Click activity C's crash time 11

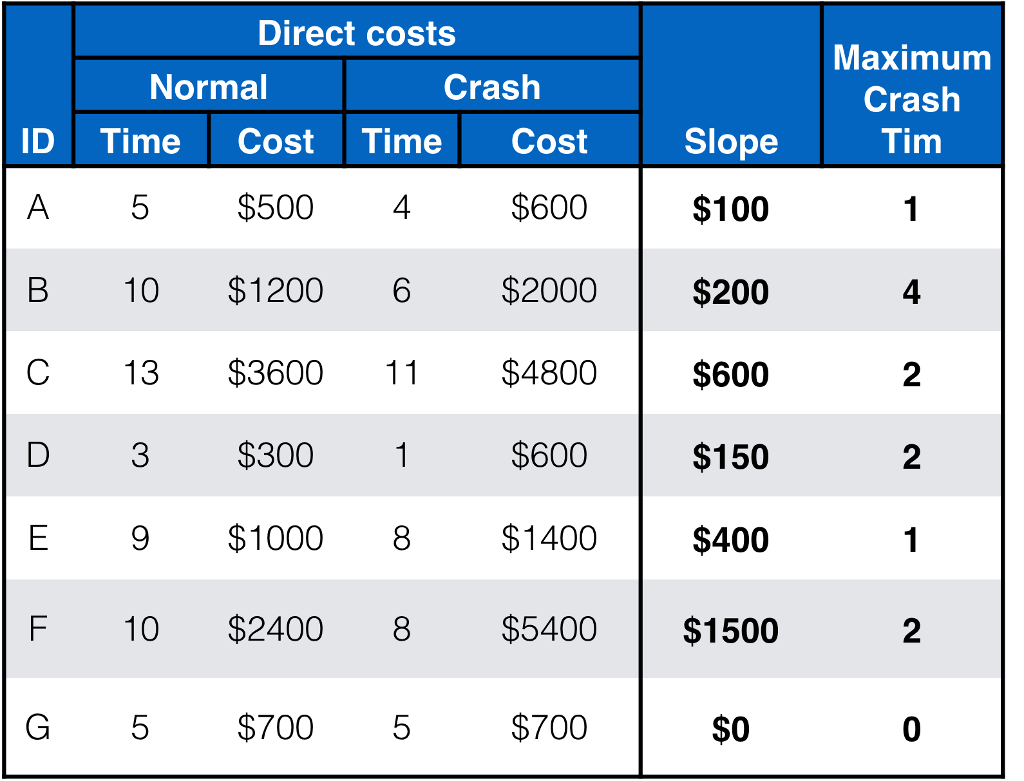coord(401,373)
